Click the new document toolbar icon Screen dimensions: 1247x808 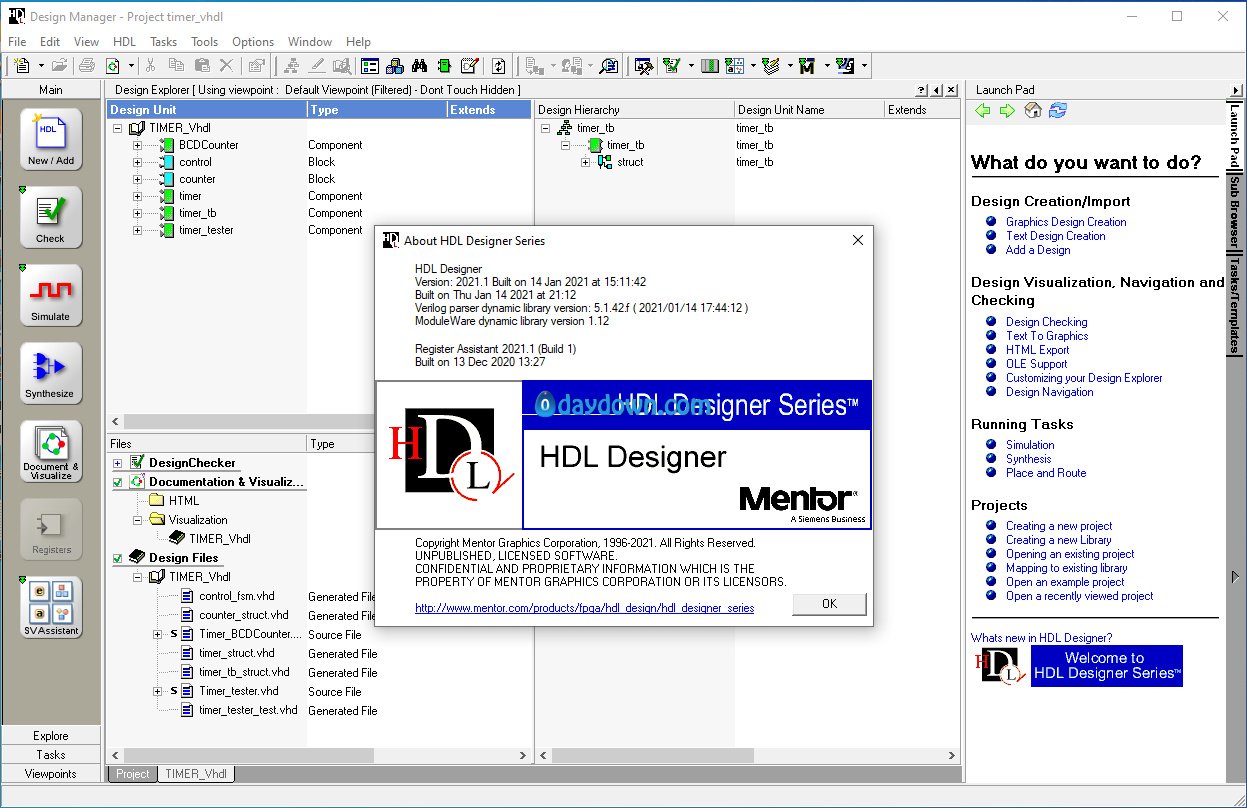coord(23,66)
